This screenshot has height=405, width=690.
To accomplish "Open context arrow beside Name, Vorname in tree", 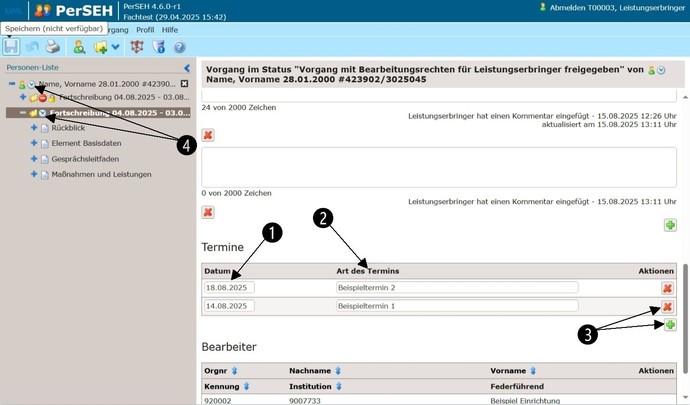I will point(31,85).
